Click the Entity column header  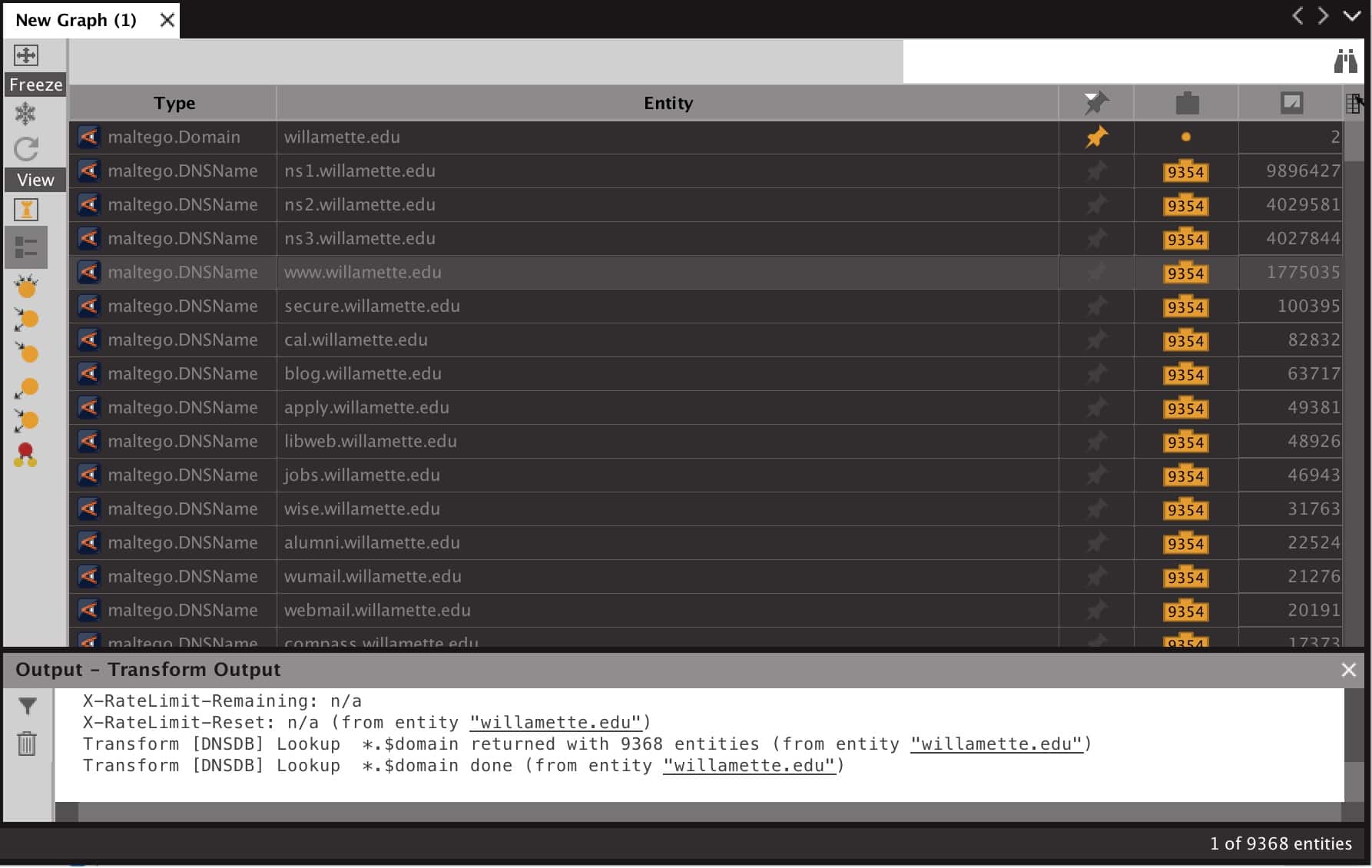[668, 103]
